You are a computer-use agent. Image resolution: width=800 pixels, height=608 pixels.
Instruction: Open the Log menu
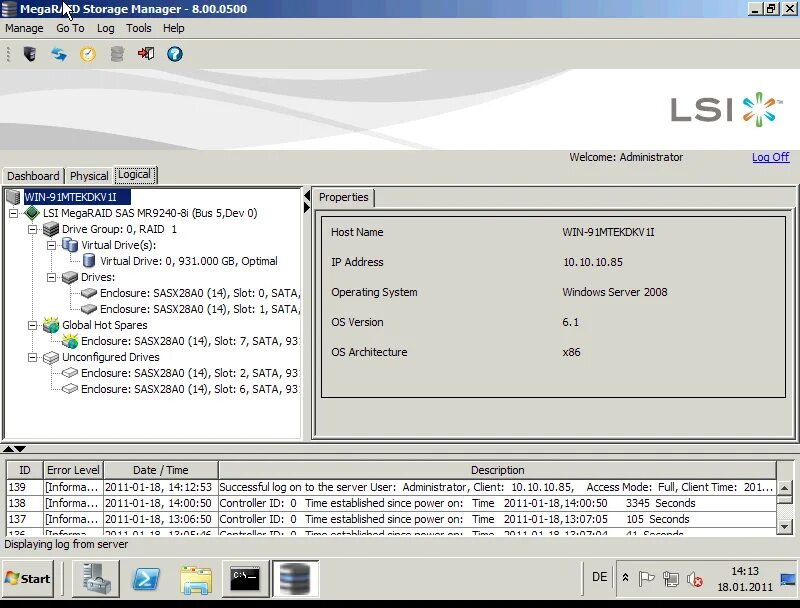click(106, 28)
